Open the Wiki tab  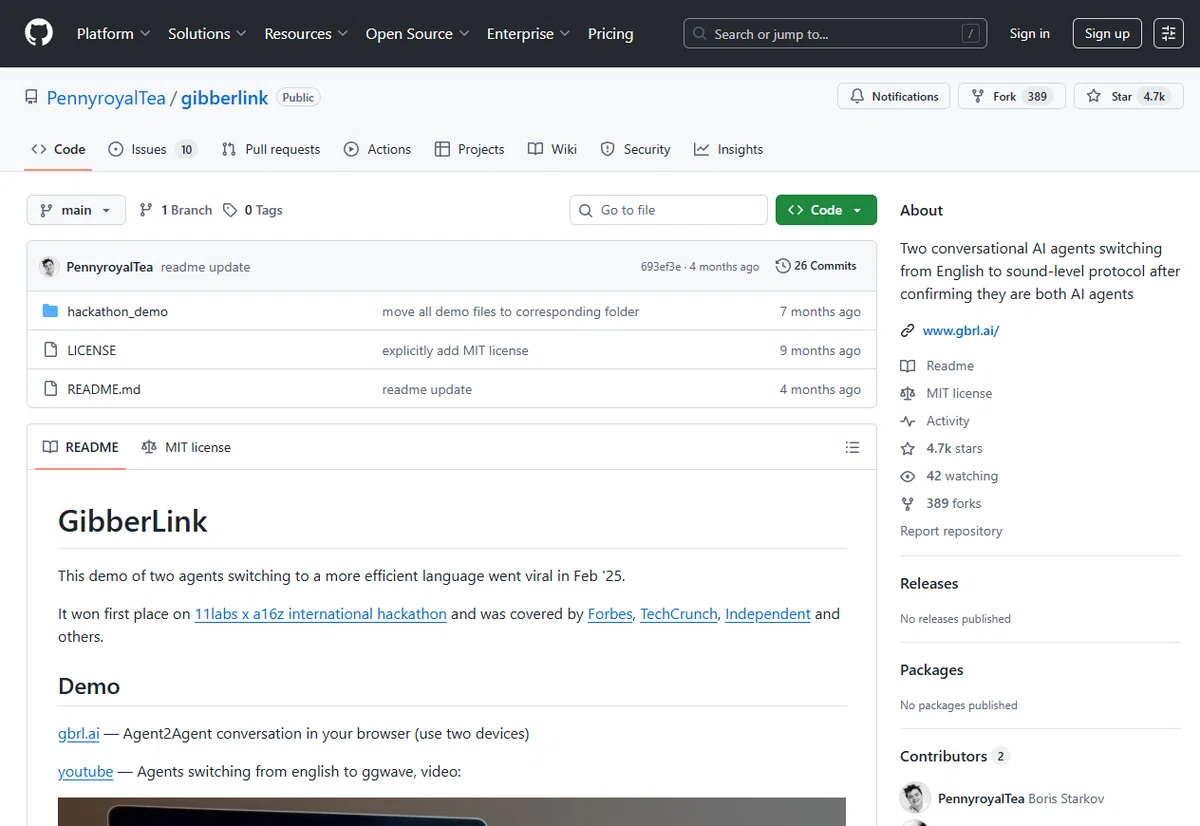coord(552,149)
